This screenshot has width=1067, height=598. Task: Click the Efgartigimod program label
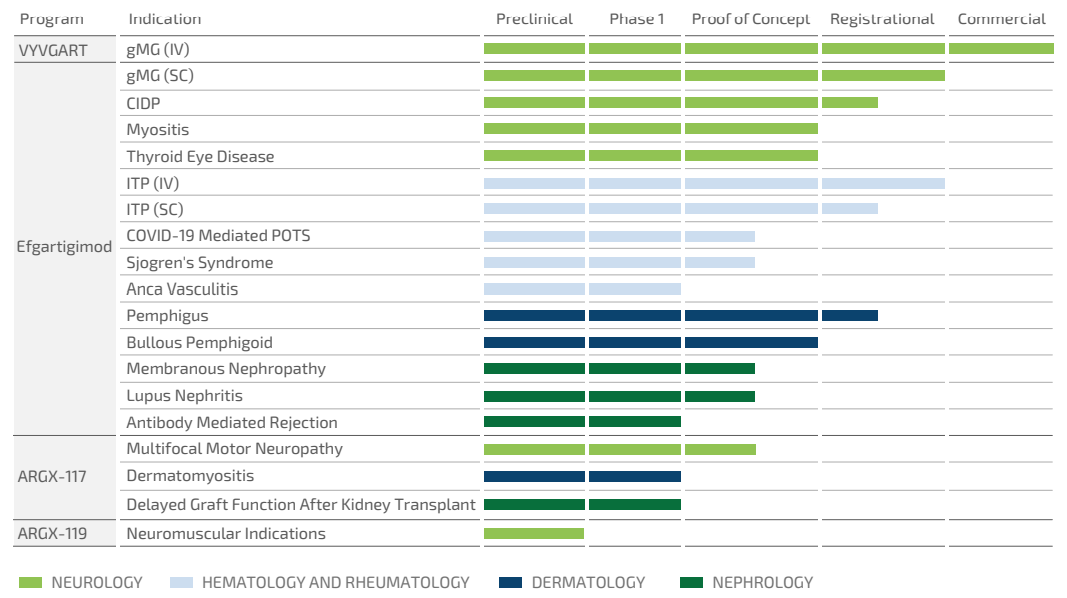pos(64,247)
